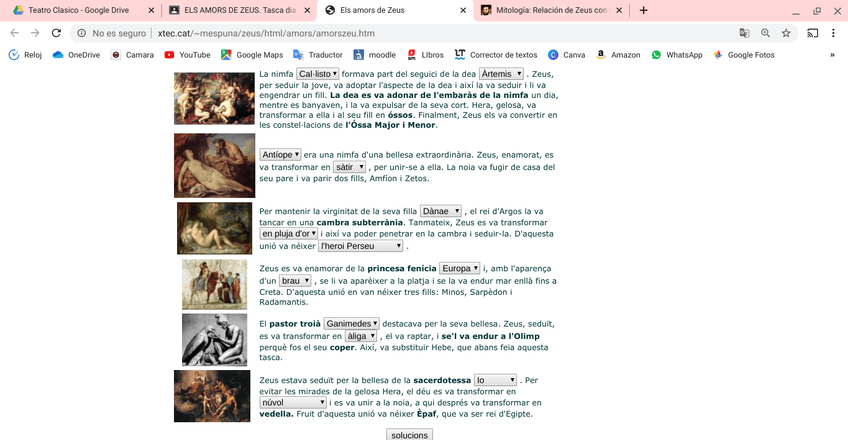Show more bookmarks with chevron
The height and width of the screenshot is (440, 848).
click(x=832, y=55)
